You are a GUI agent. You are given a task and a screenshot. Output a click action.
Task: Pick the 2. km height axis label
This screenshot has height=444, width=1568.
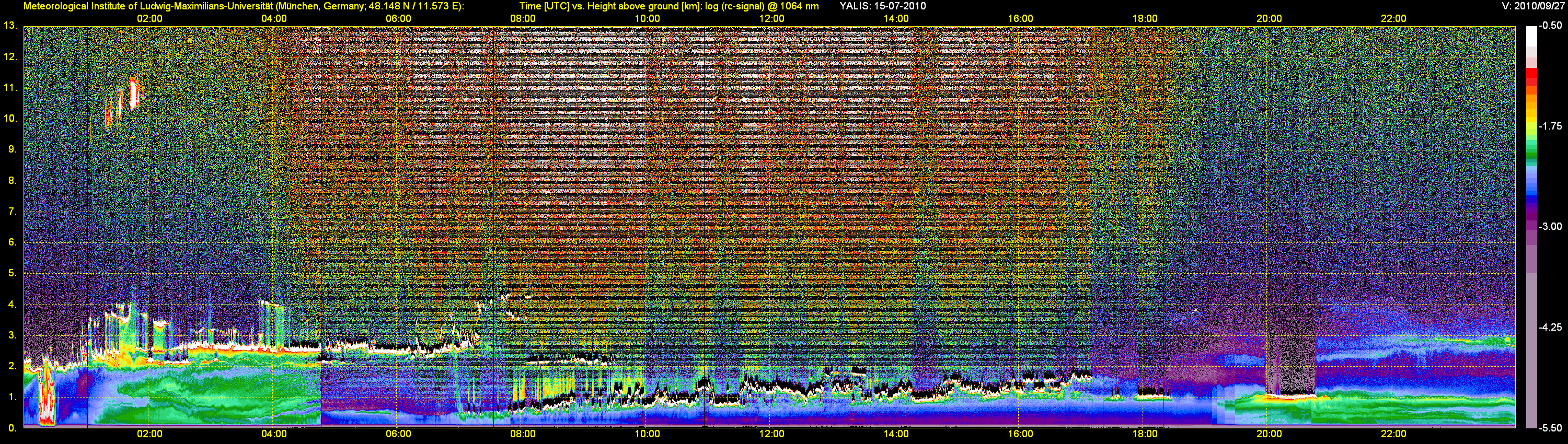pyautogui.click(x=12, y=366)
